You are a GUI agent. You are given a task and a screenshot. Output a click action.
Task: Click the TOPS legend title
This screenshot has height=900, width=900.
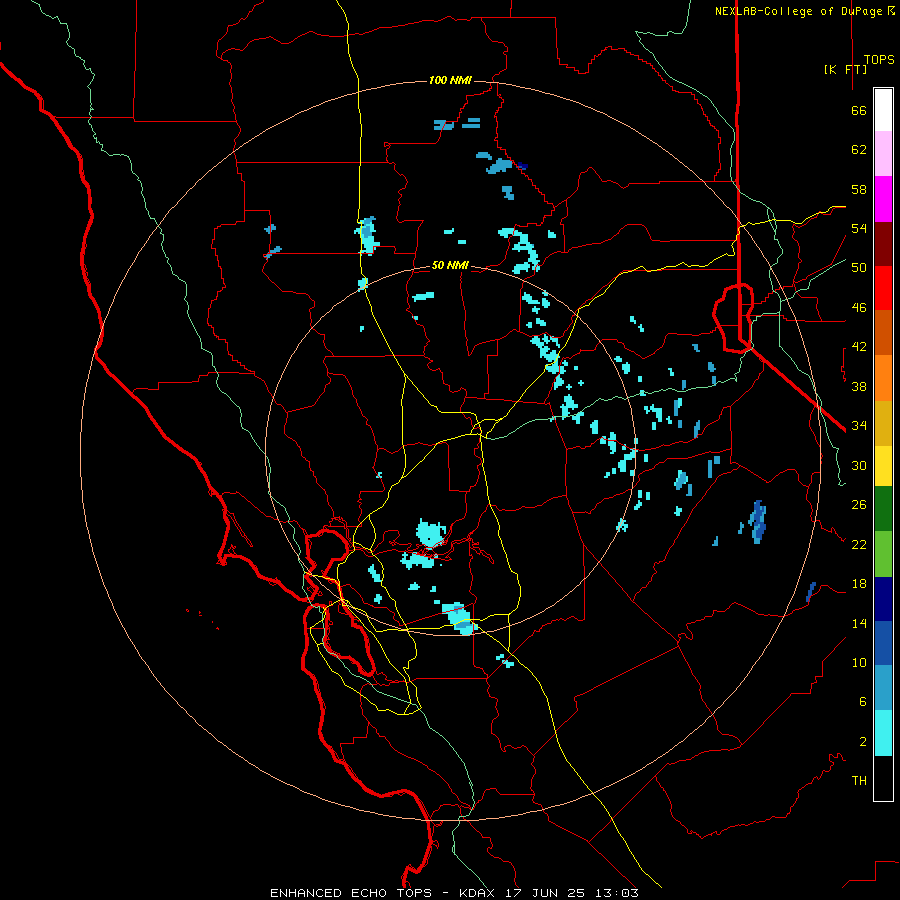coord(879,60)
